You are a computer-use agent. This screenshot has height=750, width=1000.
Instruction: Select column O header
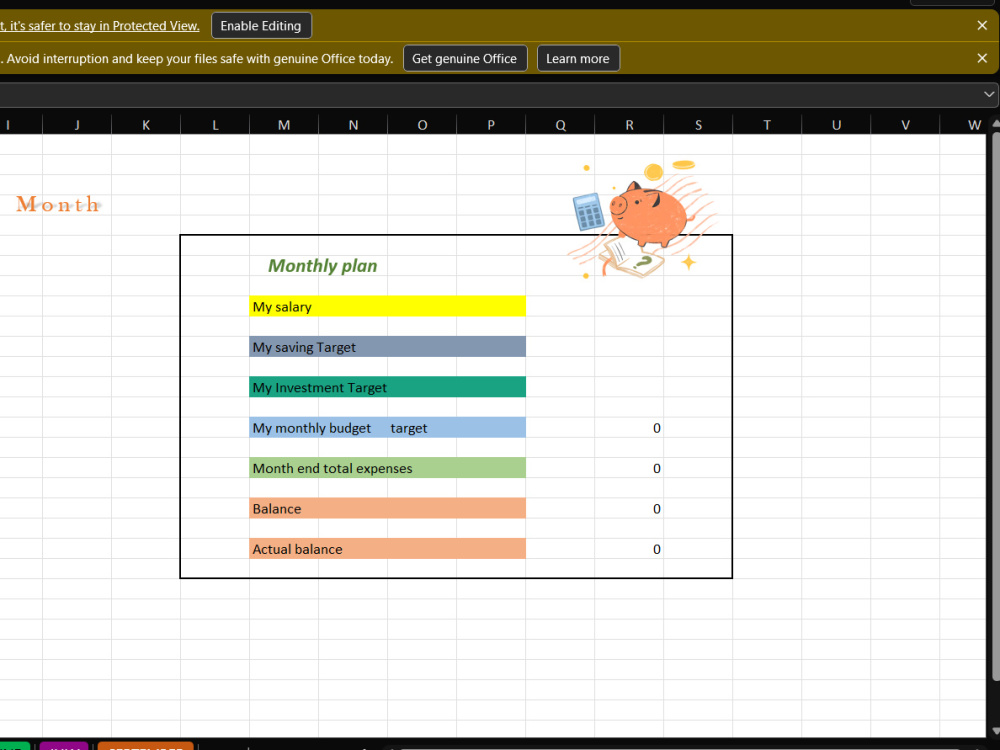pyautogui.click(x=422, y=125)
